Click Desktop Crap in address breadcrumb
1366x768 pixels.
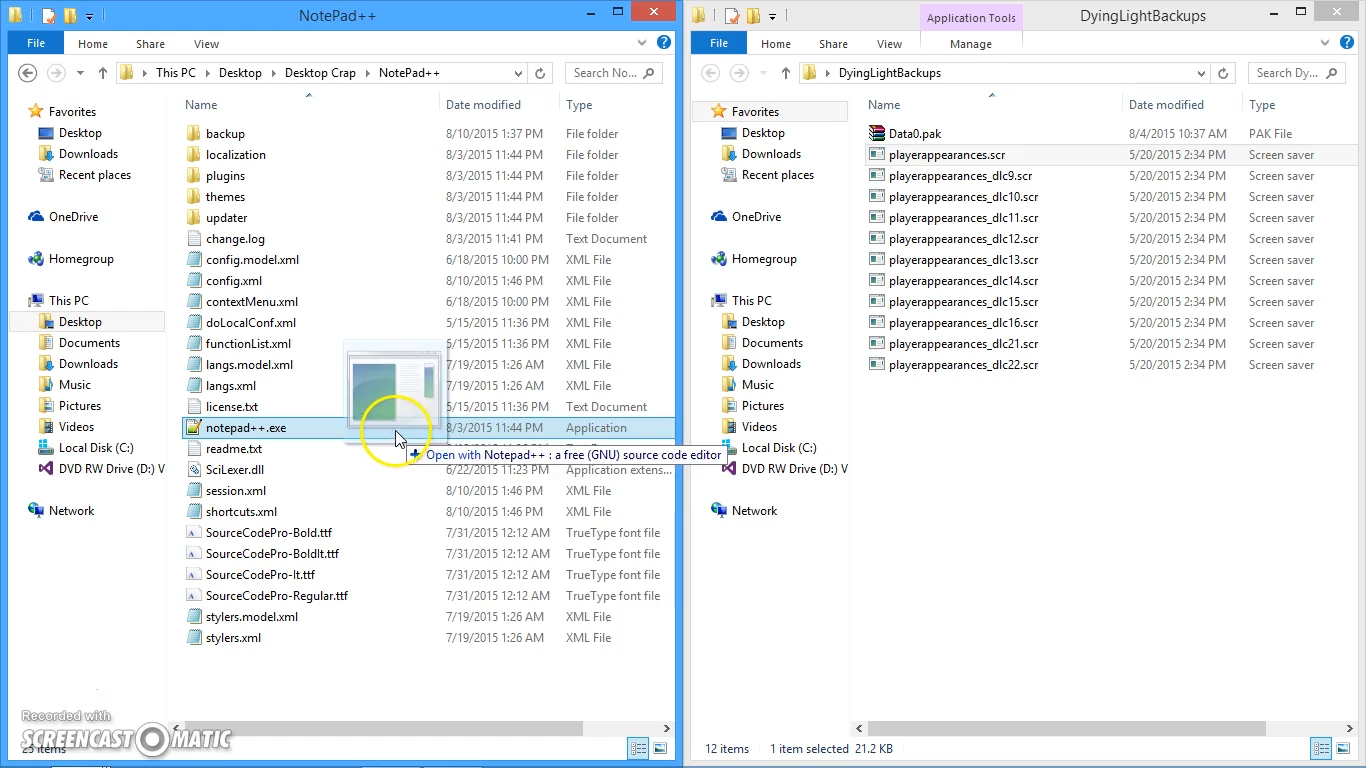click(x=320, y=73)
